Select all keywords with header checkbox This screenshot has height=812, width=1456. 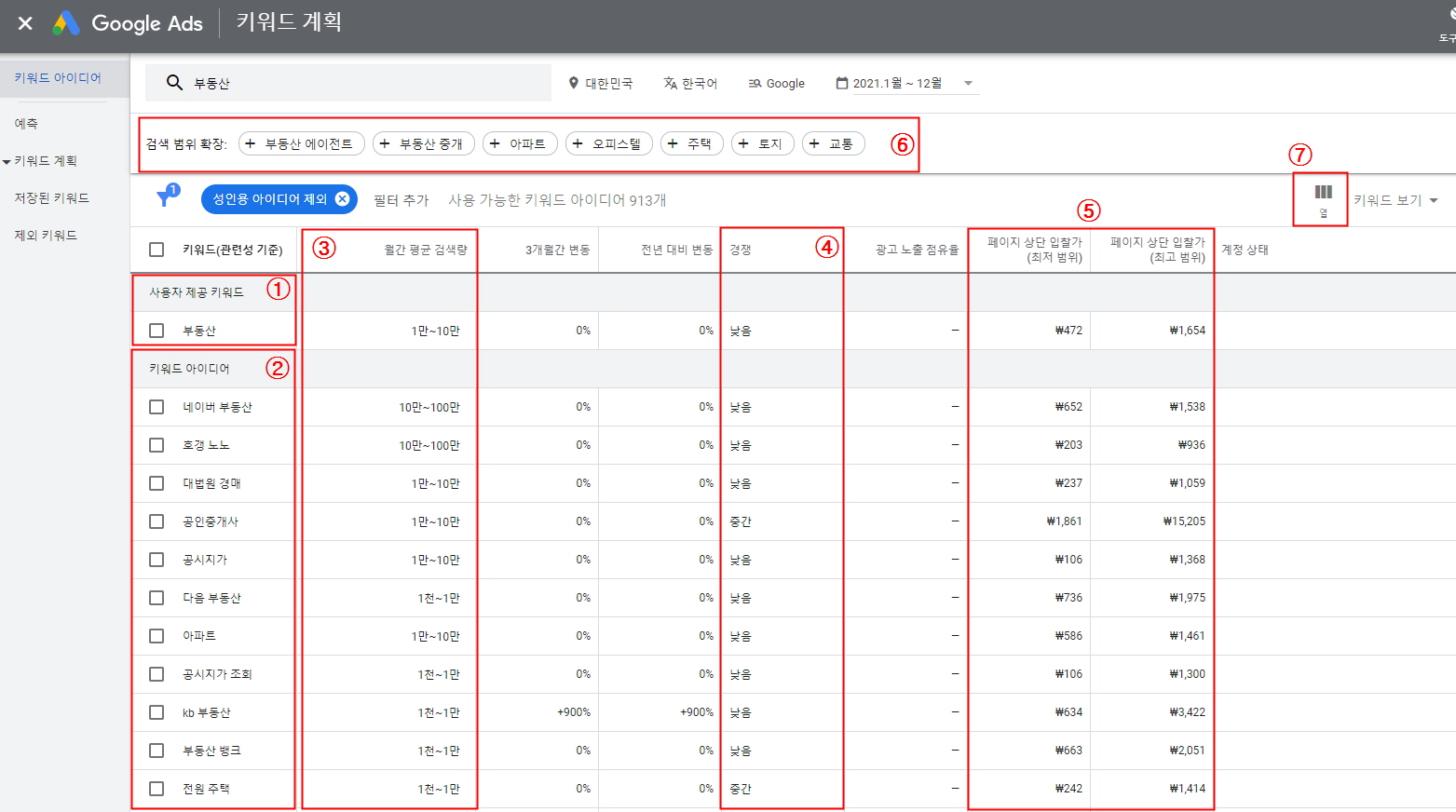pyautogui.click(x=156, y=250)
